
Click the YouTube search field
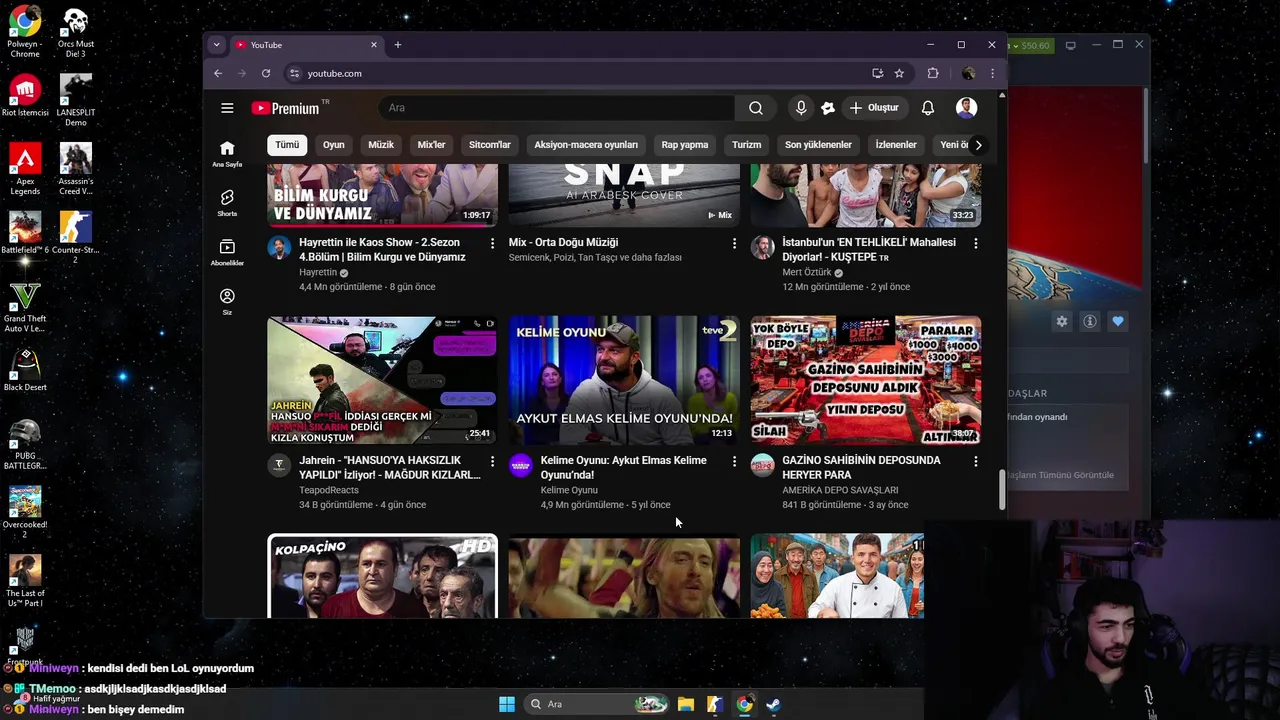click(x=556, y=108)
